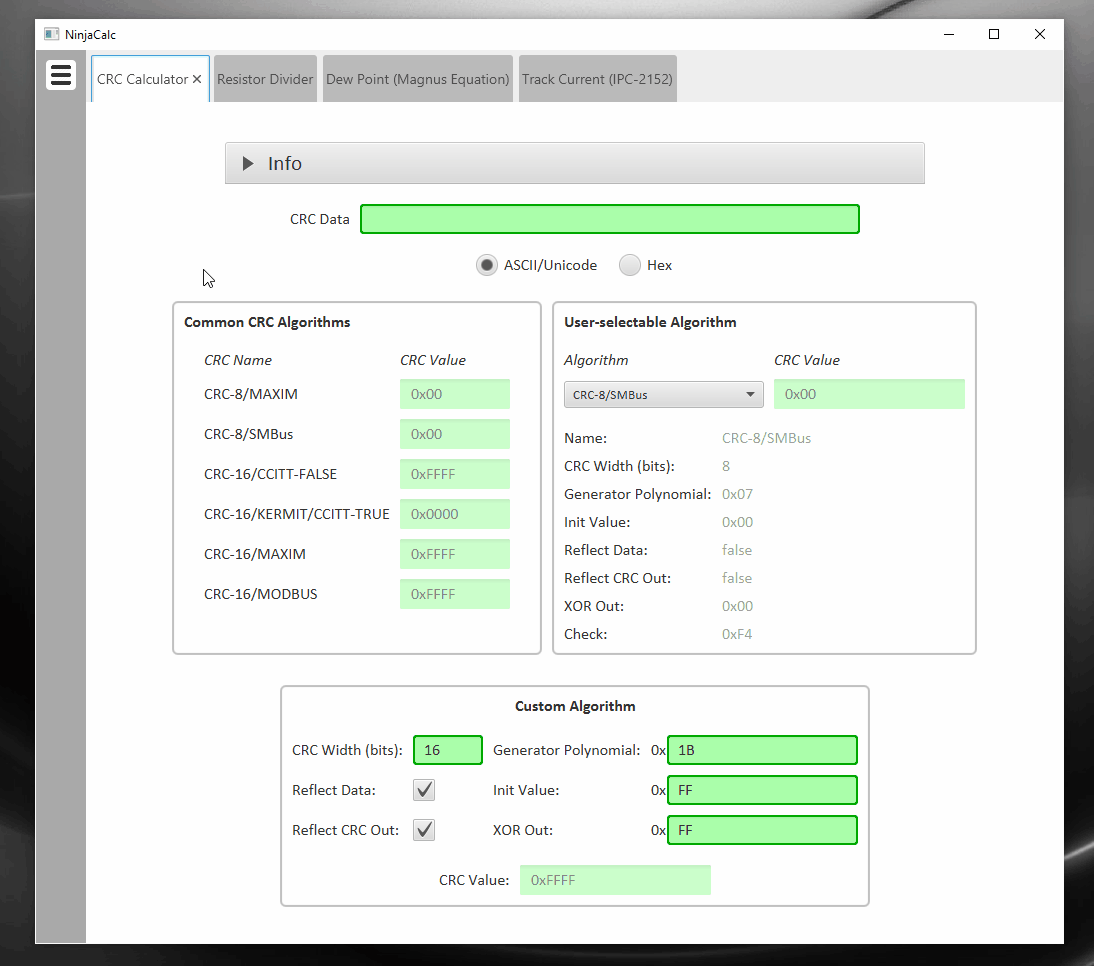Screen dimensions: 1094x966
Task: Open the hamburger menu in the sidebar
Action: pos(61,75)
